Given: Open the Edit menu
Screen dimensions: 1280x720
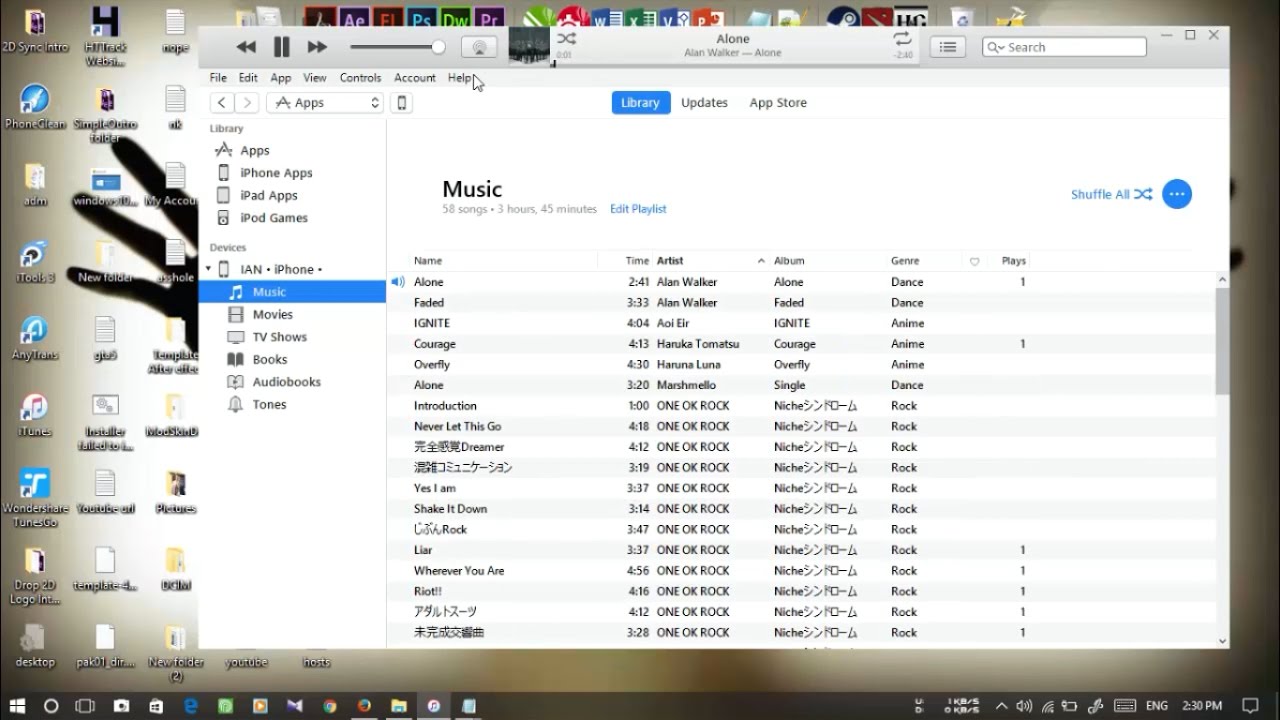Looking at the screenshot, I should point(248,78).
